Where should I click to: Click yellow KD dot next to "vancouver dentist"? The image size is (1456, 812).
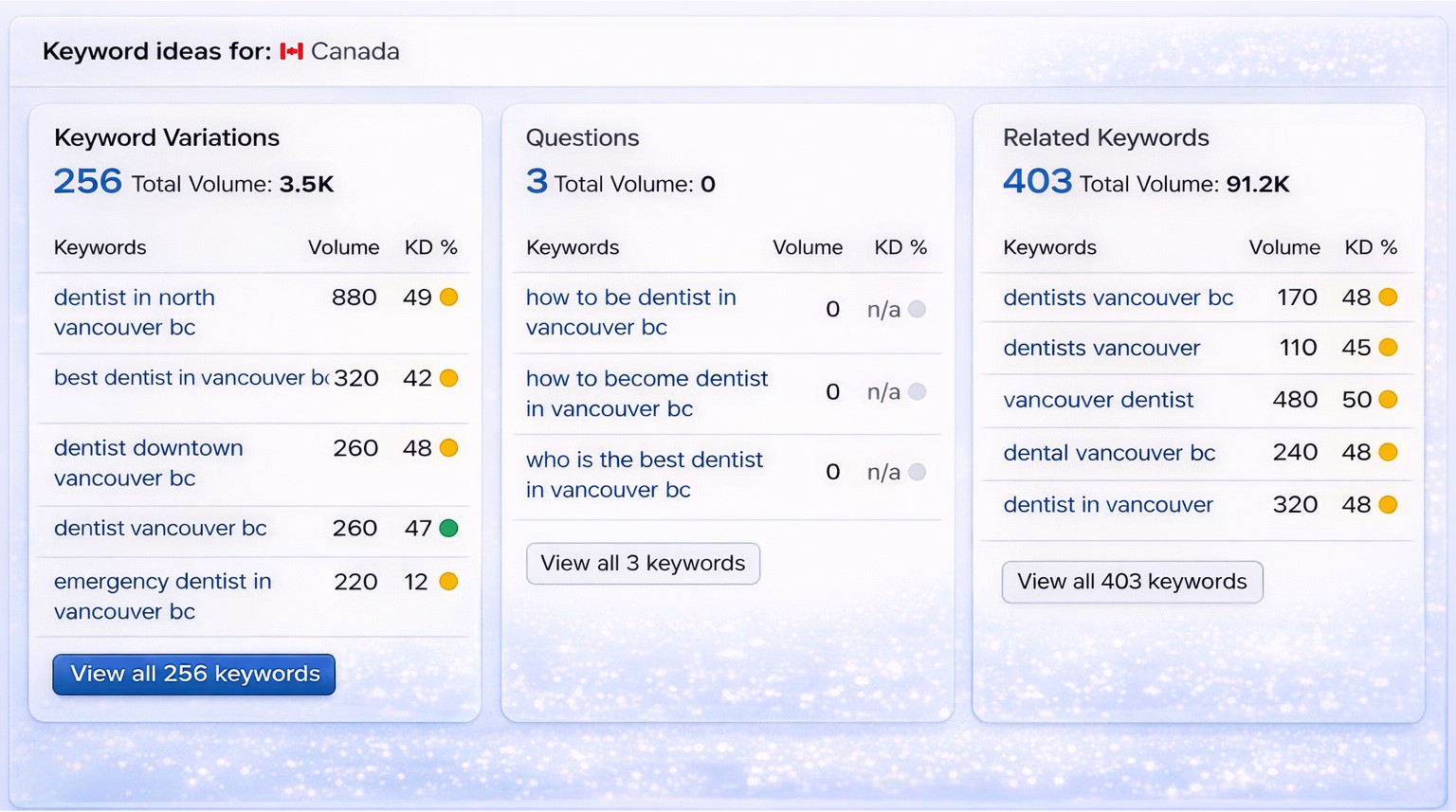tap(1388, 400)
